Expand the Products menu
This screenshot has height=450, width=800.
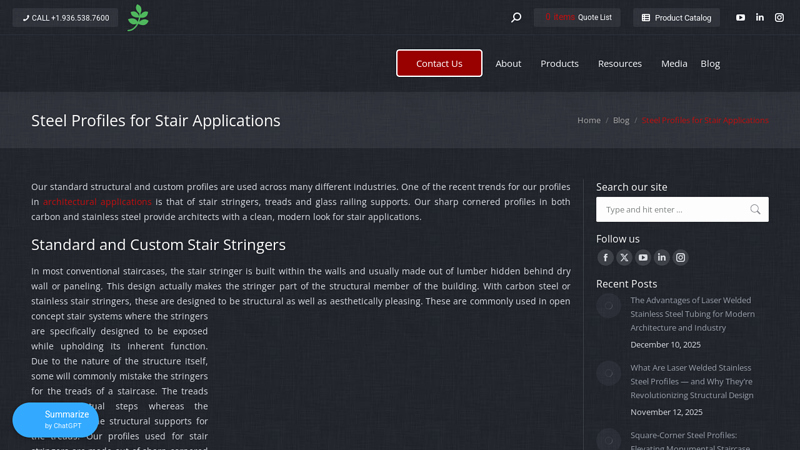click(x=559, y=63)
